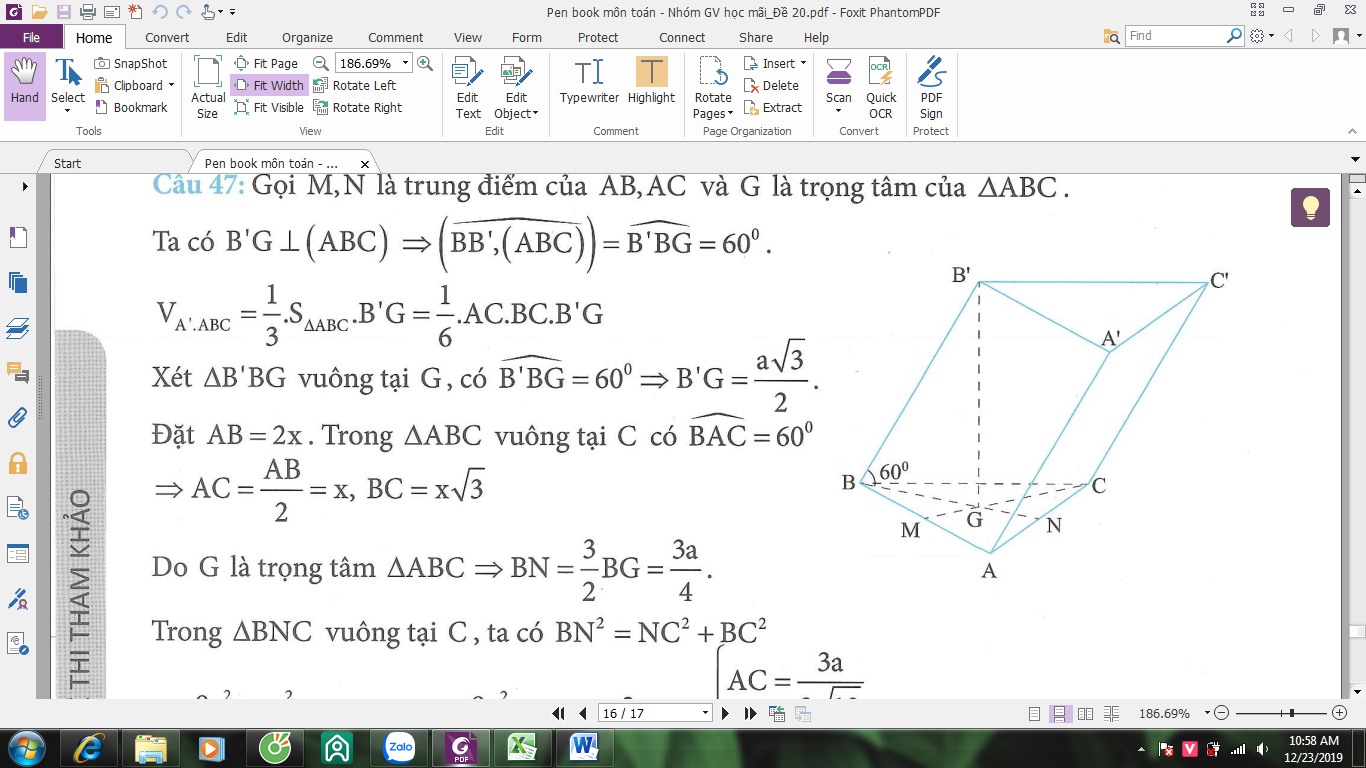The height and width of the screenshot is (768, 1366).
Task: Adjust the zoom slider in status bar
Action: click(1293, 713)
